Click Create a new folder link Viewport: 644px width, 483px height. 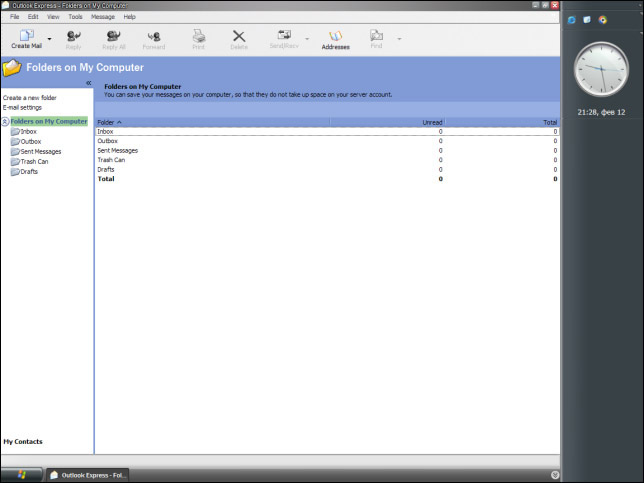click(30, 98)
